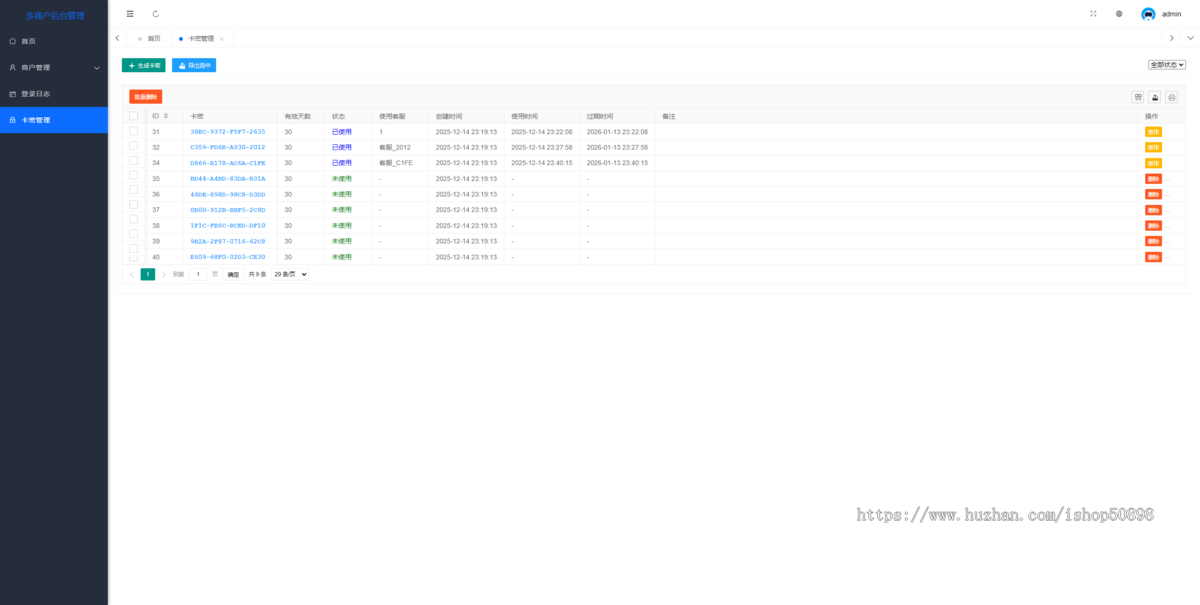Click card key 38BC-9372-F5F7-2635
Viewport: 1200px width, 605px height.
coord(228,132)
